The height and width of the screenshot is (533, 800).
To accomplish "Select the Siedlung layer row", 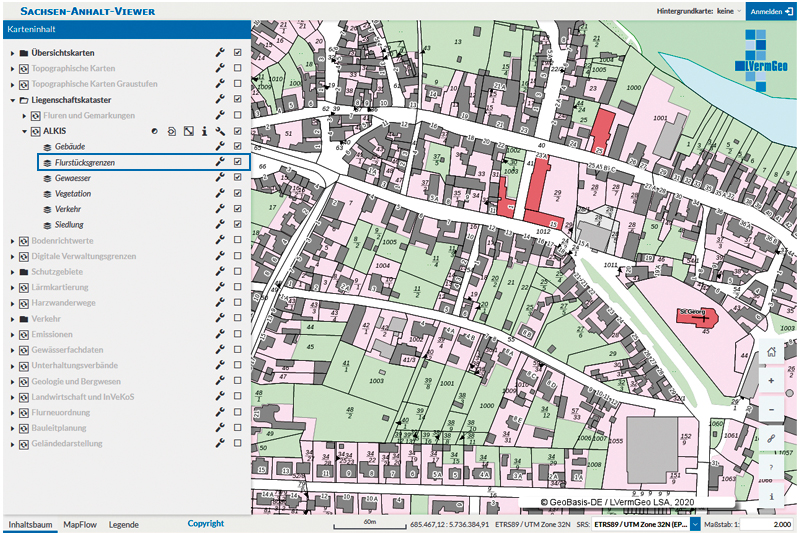I will pos(143,225).
